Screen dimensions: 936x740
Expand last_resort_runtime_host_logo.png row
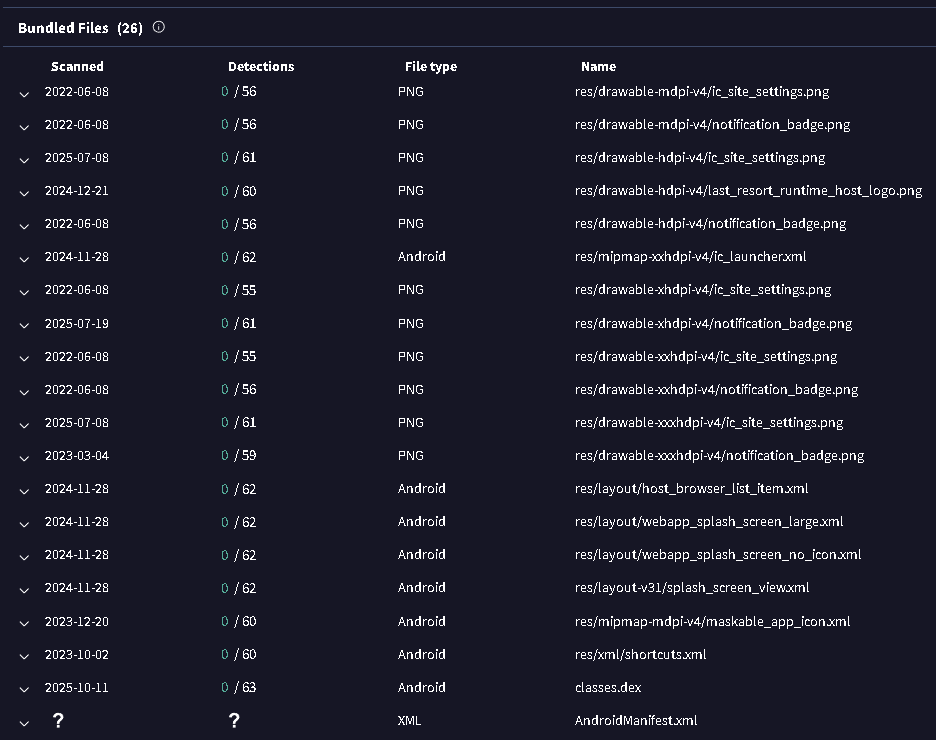click(24, 192)
